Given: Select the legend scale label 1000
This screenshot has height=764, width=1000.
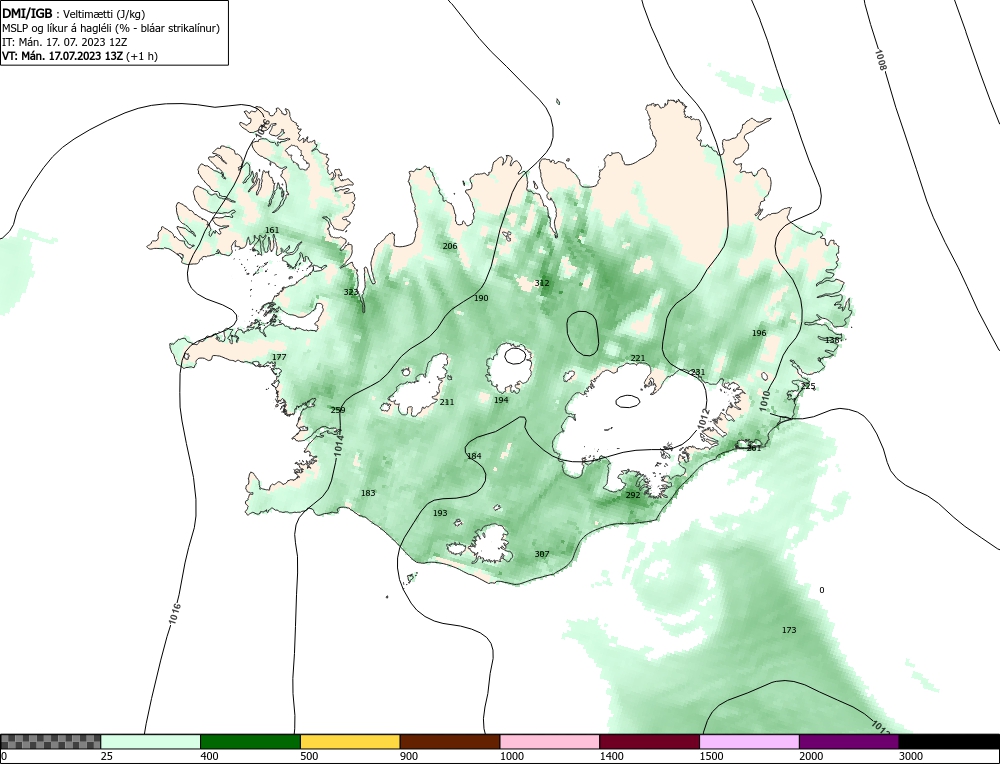Looking at the screenshot, I should click(x=511, y=757).
